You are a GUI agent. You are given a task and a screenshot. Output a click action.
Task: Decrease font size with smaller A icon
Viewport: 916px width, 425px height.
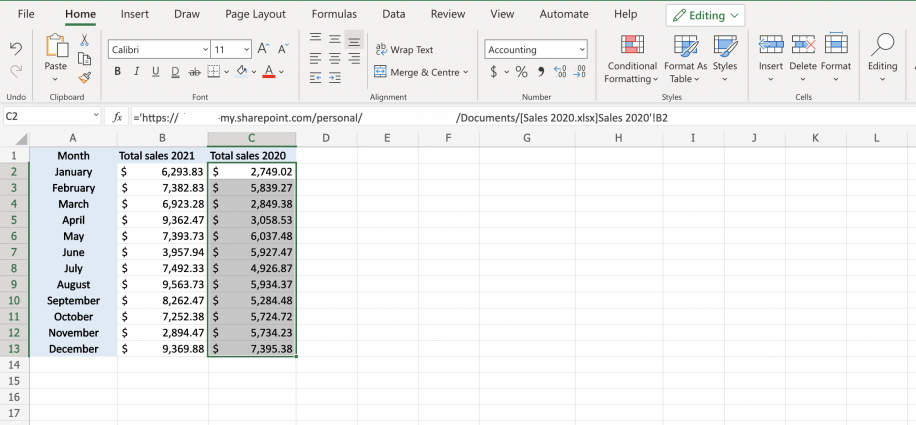(x=283, y=49)
